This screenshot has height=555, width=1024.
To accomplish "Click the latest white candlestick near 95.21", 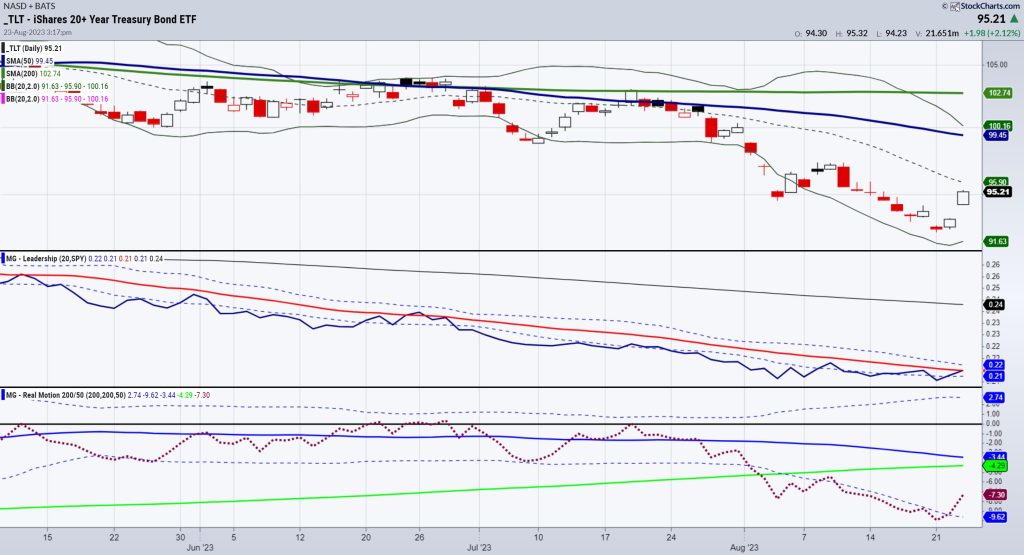I will [963, 197].
